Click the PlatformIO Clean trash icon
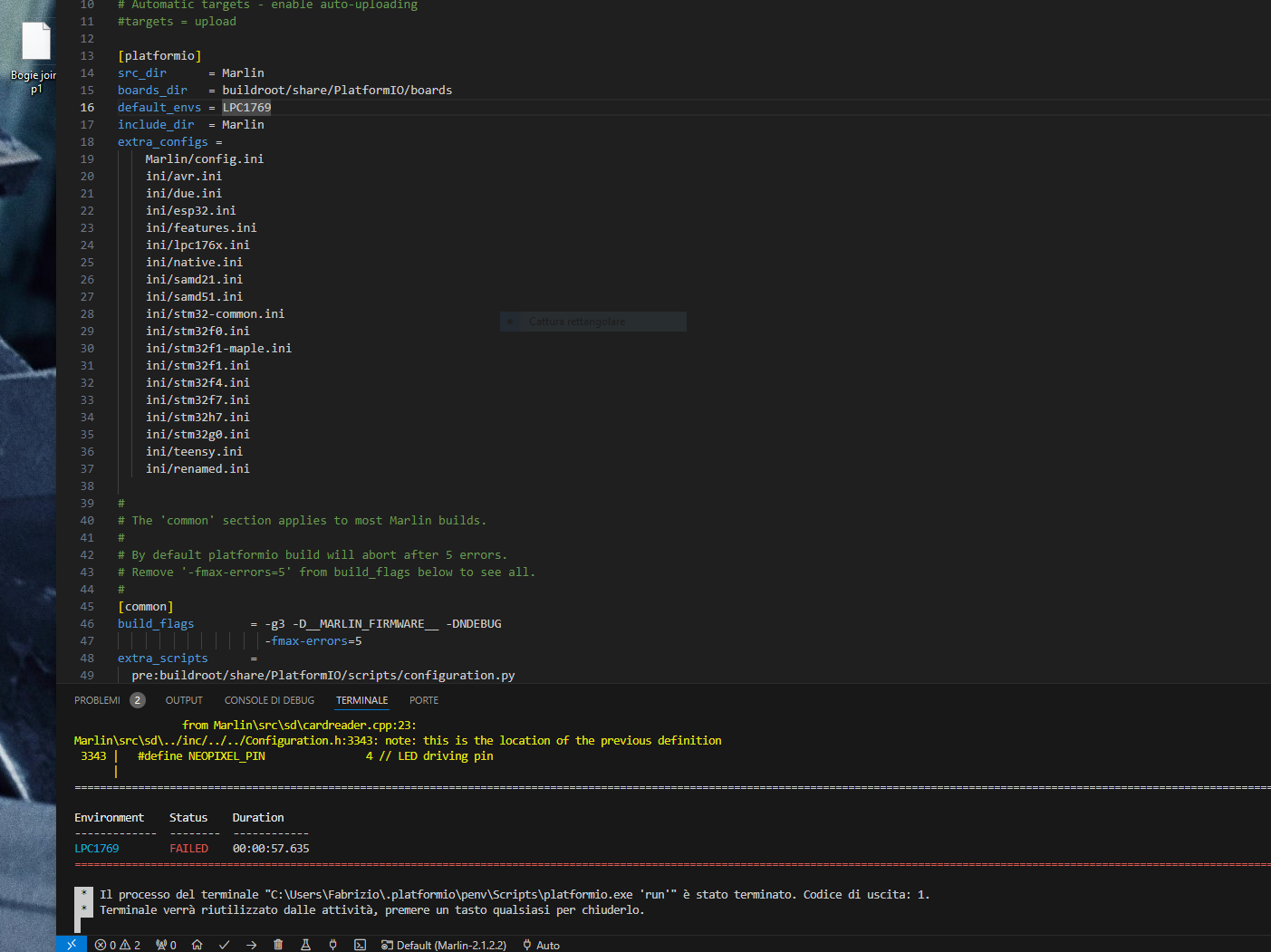Screen dimensions: 1271x952 point(278,945)
